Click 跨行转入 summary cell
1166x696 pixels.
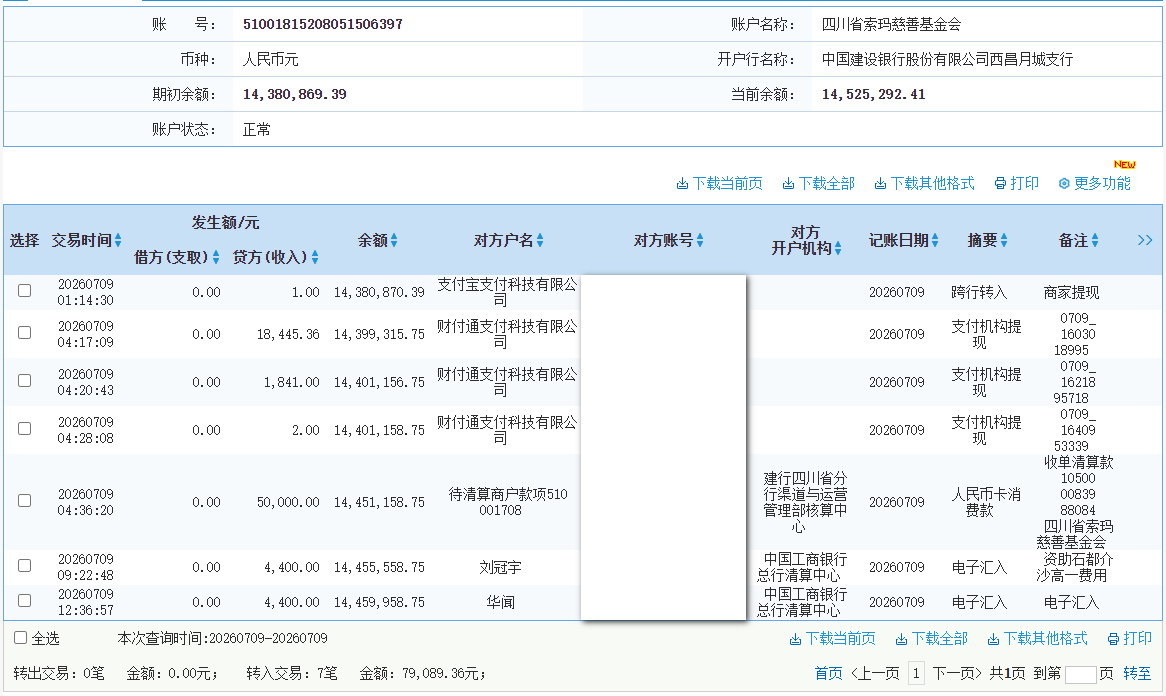979,292
